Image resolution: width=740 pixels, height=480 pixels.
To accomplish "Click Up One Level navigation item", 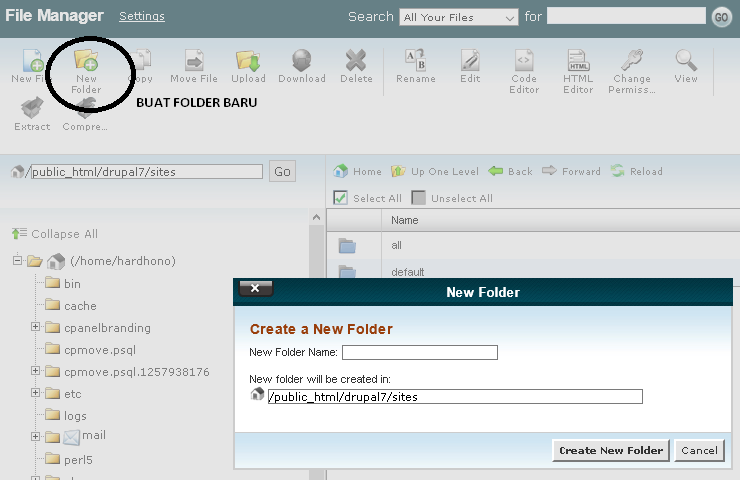I will (x=434, y=171).
